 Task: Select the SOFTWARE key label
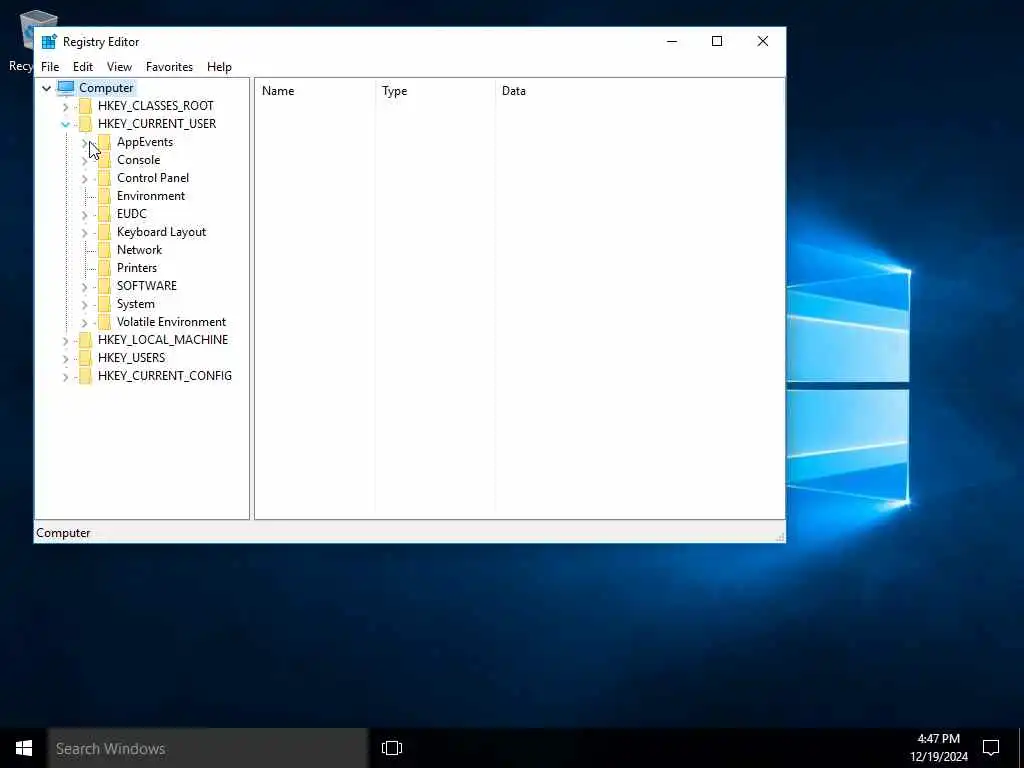[147, 285]
